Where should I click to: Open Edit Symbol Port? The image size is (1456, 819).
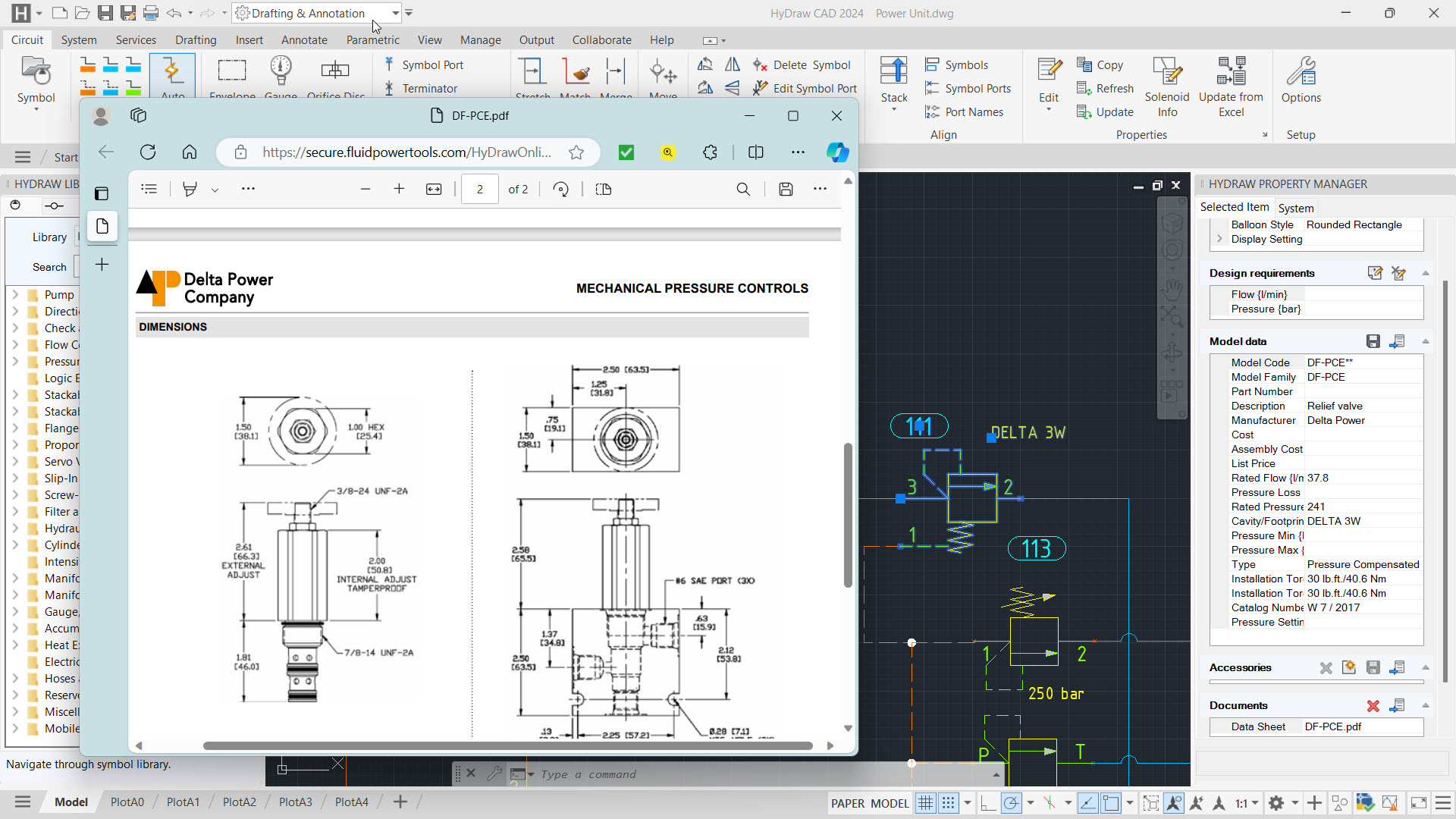(805, 89)
